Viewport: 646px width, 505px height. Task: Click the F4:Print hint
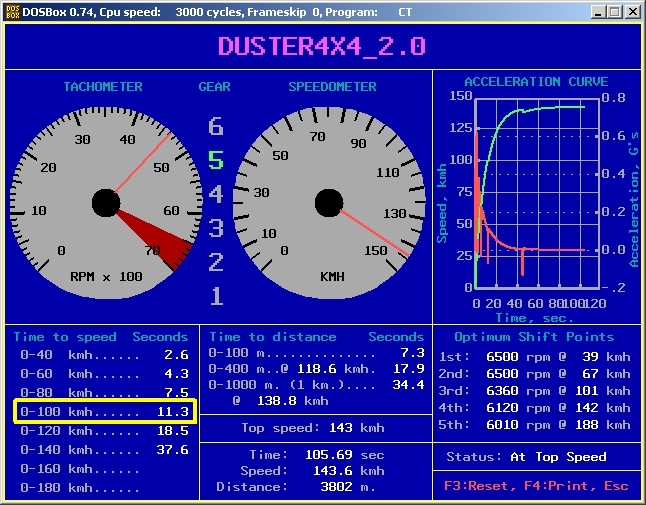[x=556, y=486]
